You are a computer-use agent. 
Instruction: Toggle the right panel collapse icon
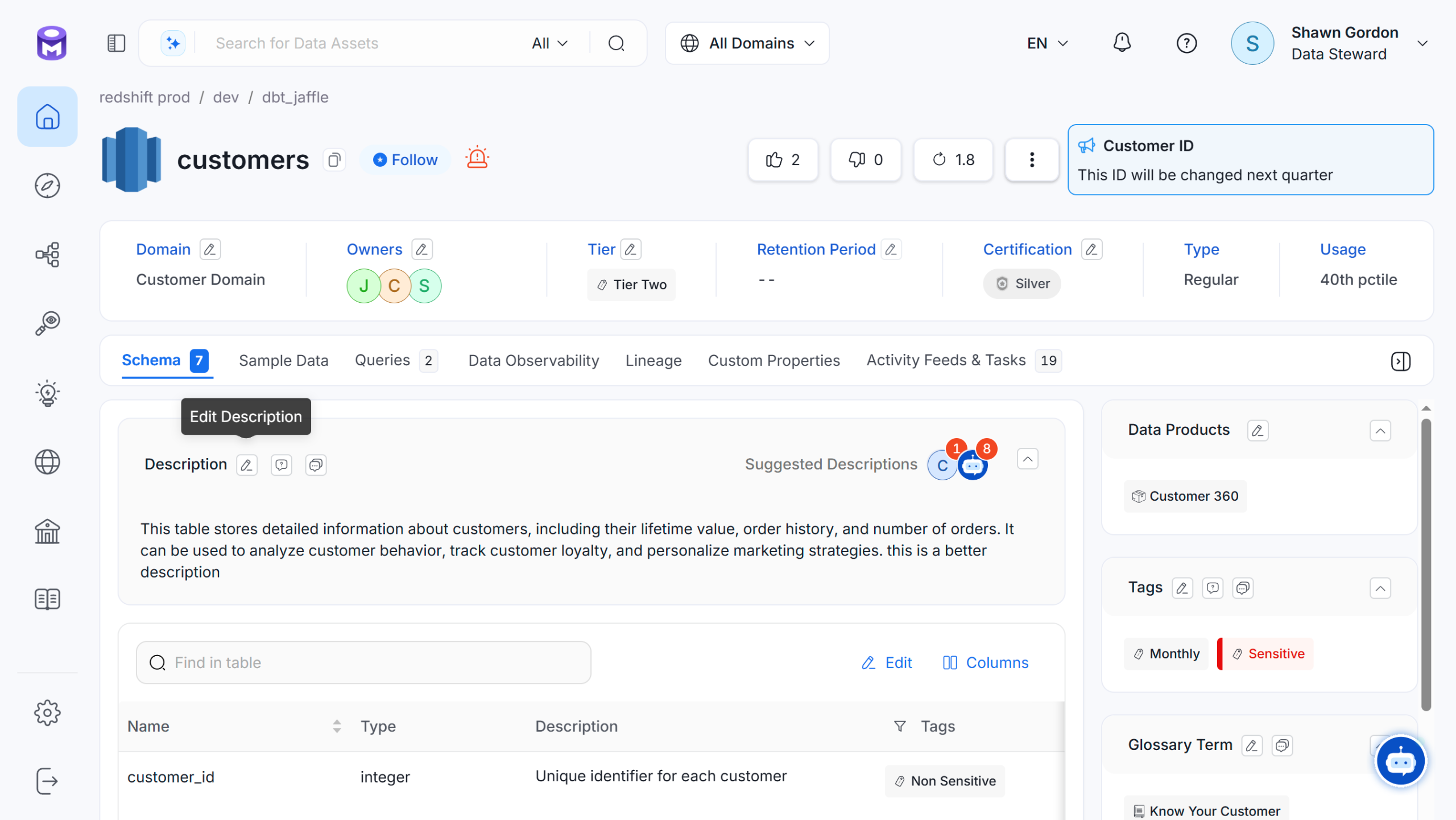coord(1400,361)
